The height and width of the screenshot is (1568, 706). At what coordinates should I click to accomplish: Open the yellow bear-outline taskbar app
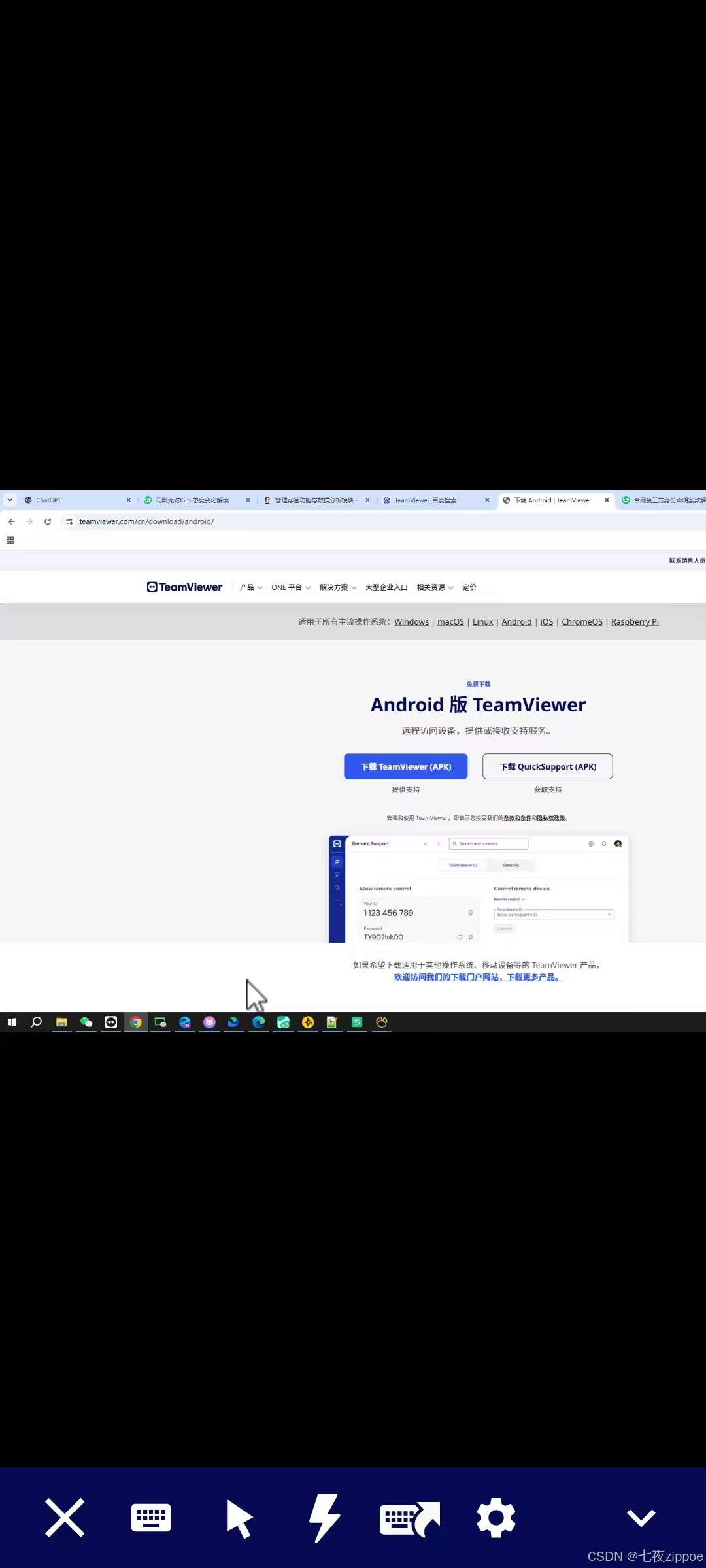tap(382, 1022)
